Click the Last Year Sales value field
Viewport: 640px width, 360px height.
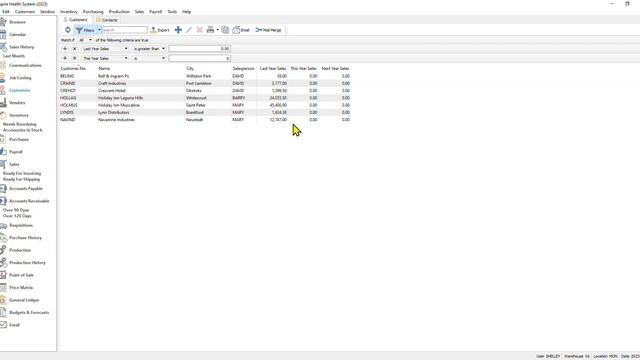(x=200, y=49)
